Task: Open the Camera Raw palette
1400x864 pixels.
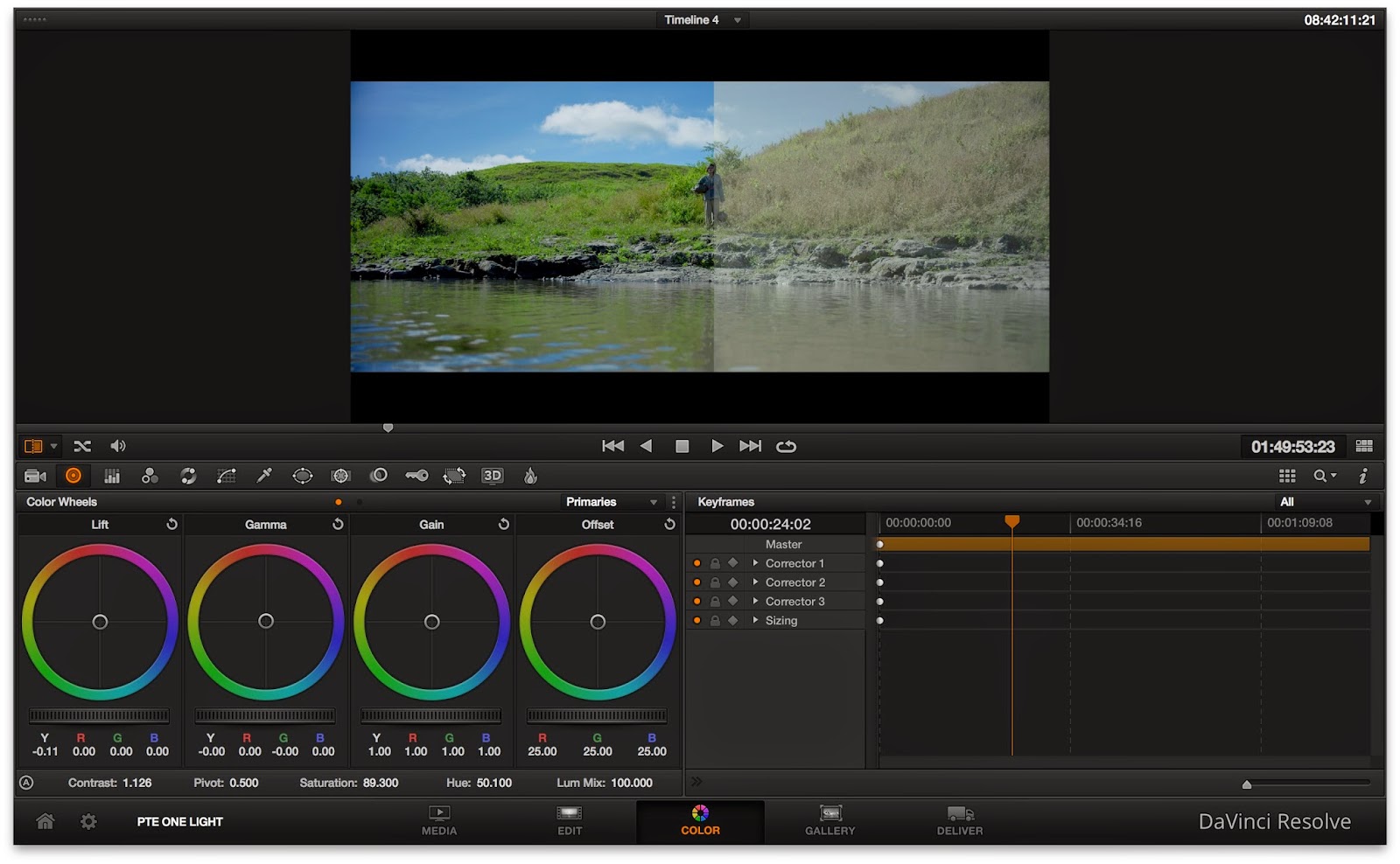Action: [x=35, y=476]
